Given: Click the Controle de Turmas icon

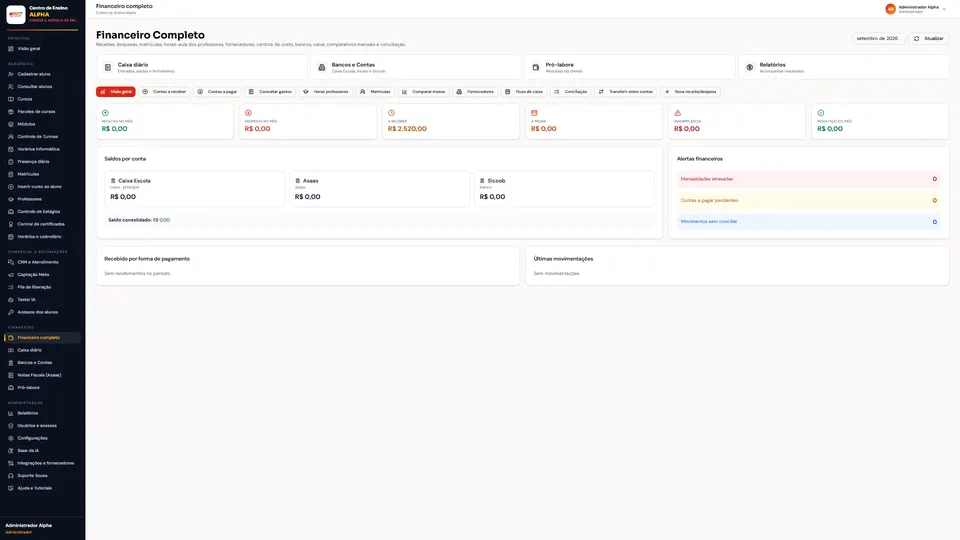Looking at the screenshot, I should pyautogui.click(x=10, y=137).
